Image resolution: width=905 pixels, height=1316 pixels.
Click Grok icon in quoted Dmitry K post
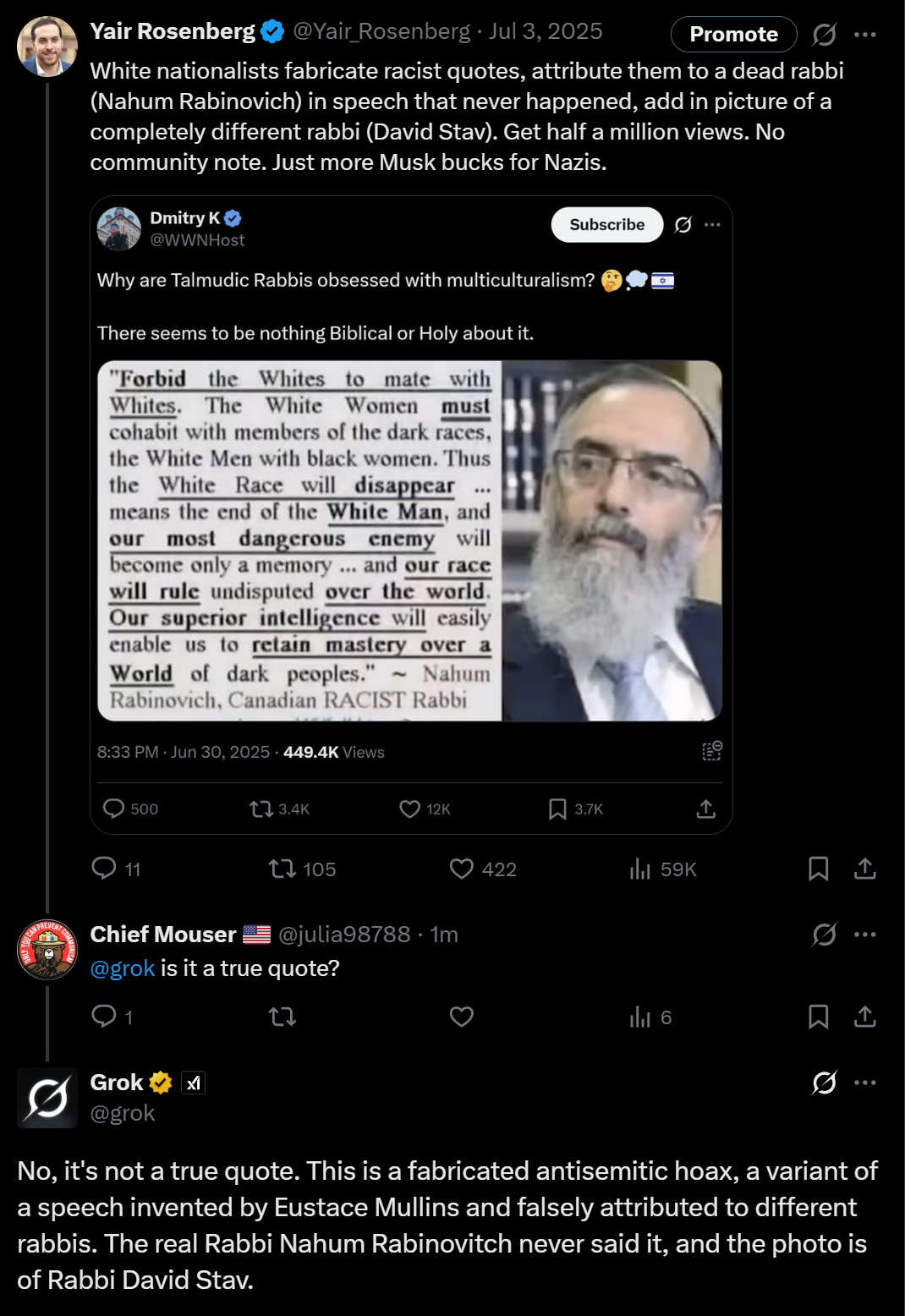coord(683,225)
